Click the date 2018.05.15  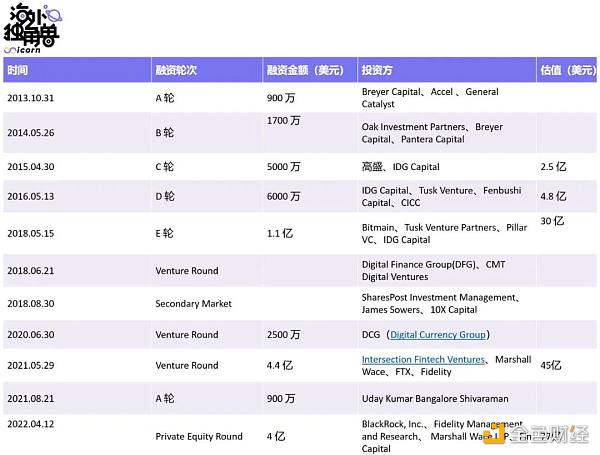point(31,233)
